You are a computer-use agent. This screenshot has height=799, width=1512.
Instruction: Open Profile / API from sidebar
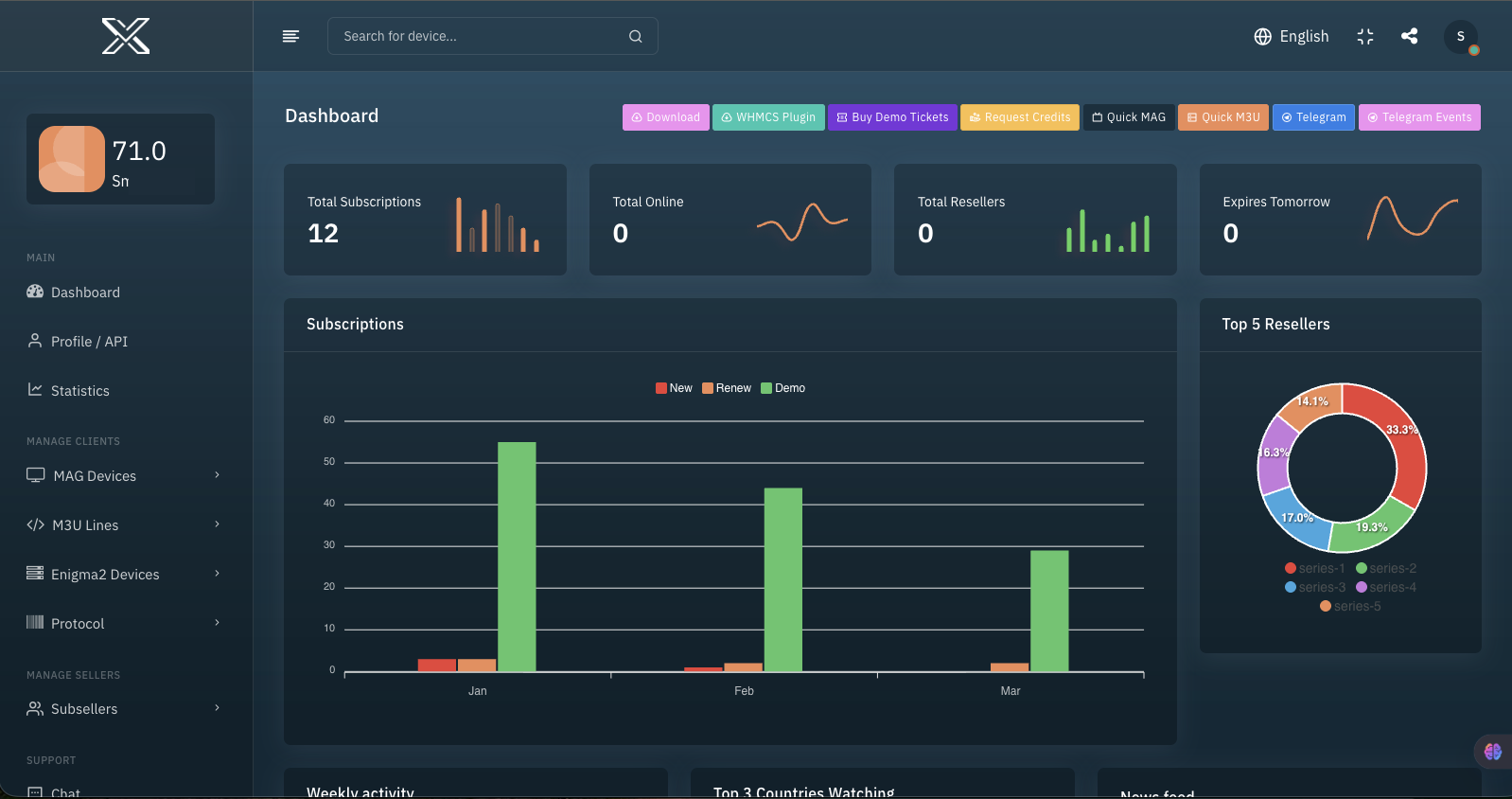coord(89,341)
